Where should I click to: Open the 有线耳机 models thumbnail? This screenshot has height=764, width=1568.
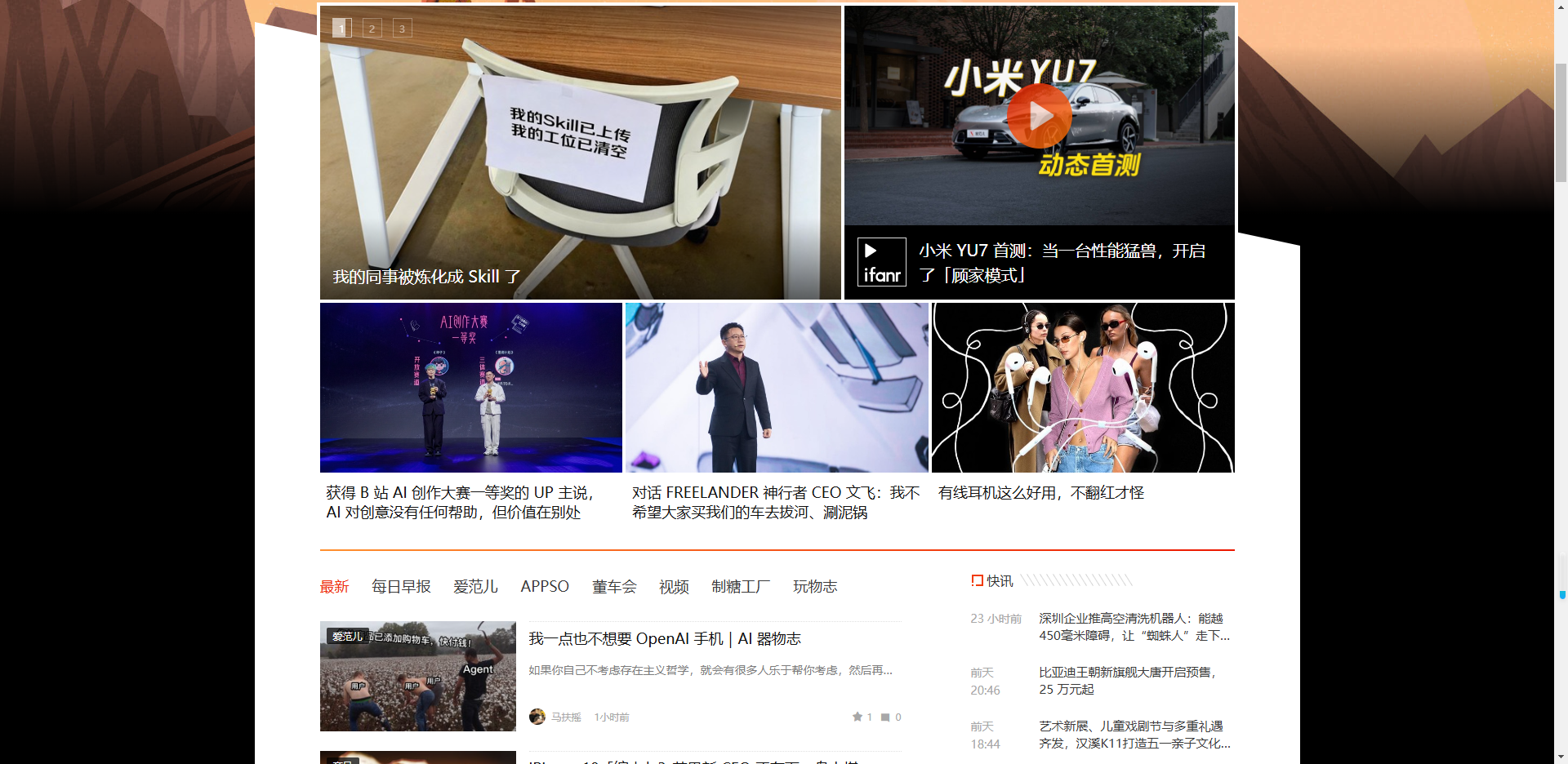pos(1083,388)
